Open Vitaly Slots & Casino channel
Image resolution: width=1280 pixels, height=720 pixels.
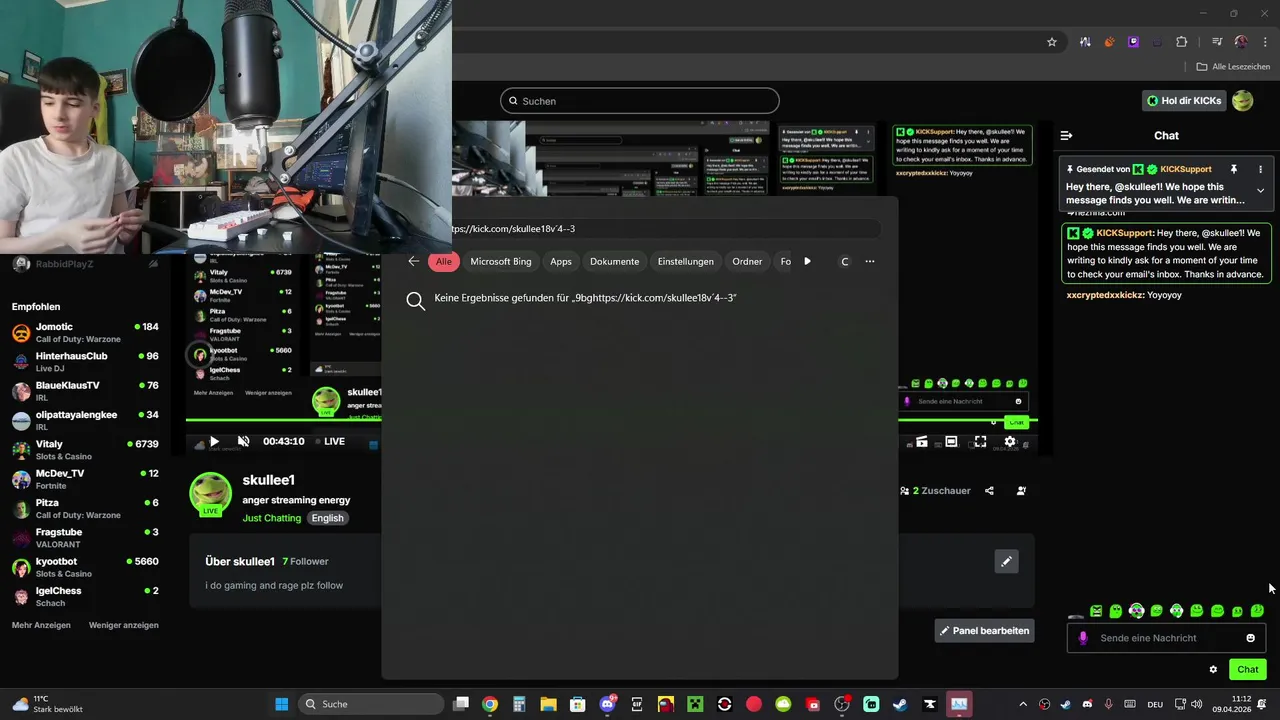(x=85, y=450)
